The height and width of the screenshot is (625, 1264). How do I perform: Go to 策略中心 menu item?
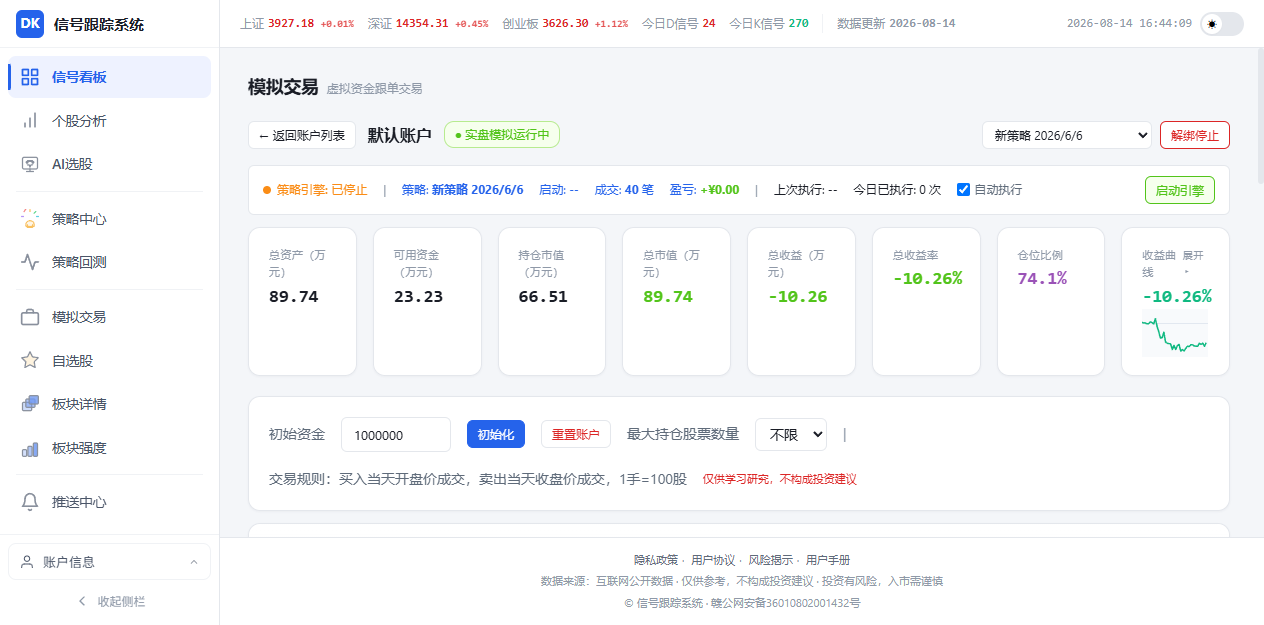(109, 219)
